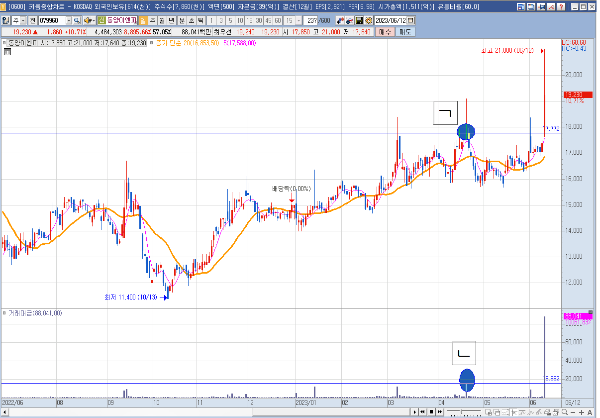Click the title bar pin window icon
Image resolution: width=600 pixels, height=418 pixels.
[x=541, y=7]
